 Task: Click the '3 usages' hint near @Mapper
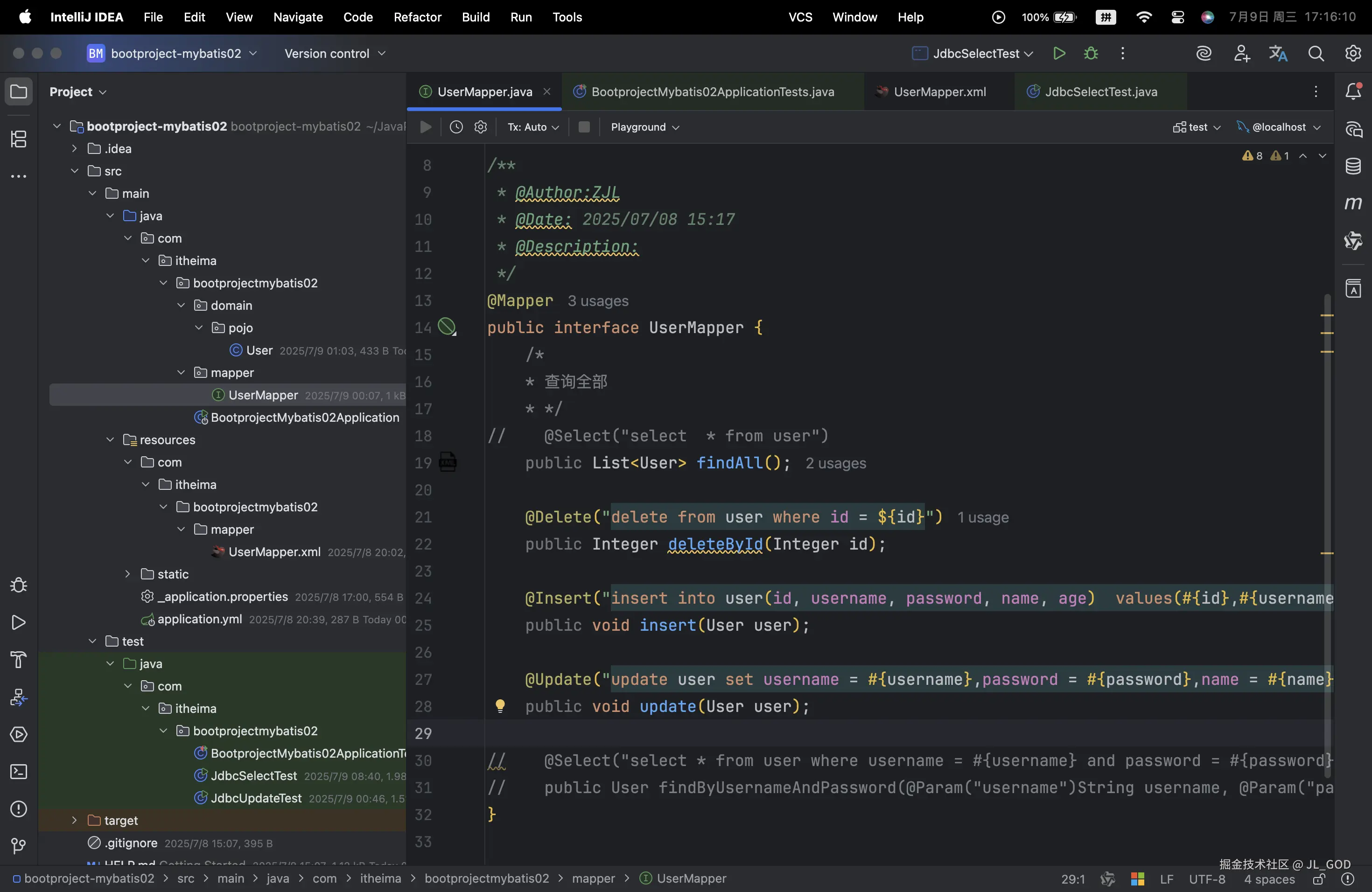point(598,301)
